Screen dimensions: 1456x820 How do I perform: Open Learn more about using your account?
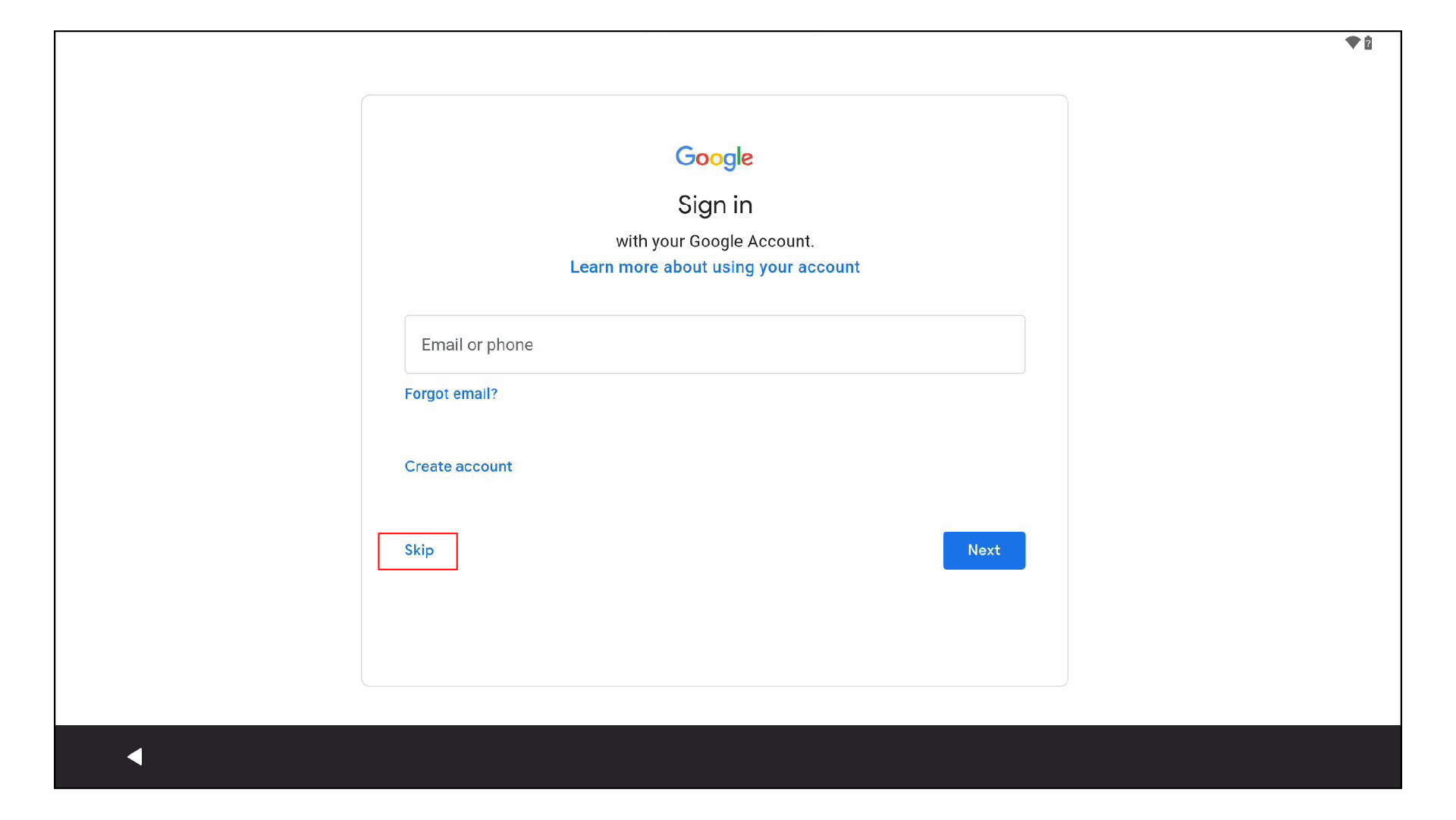pos(714,267)
